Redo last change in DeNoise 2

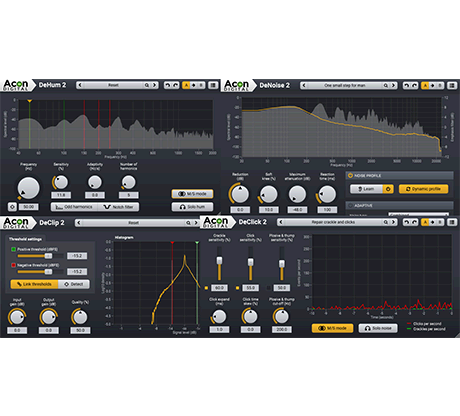[x=414, y=86]
